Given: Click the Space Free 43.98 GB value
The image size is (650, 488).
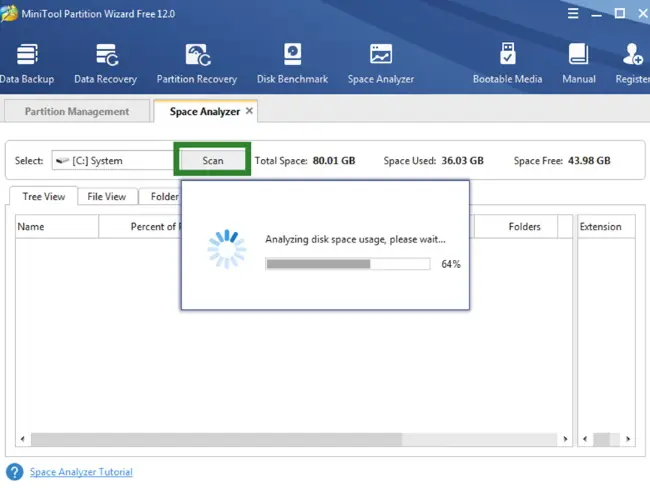Looking at the screenshot, I should tap(589, 160).
